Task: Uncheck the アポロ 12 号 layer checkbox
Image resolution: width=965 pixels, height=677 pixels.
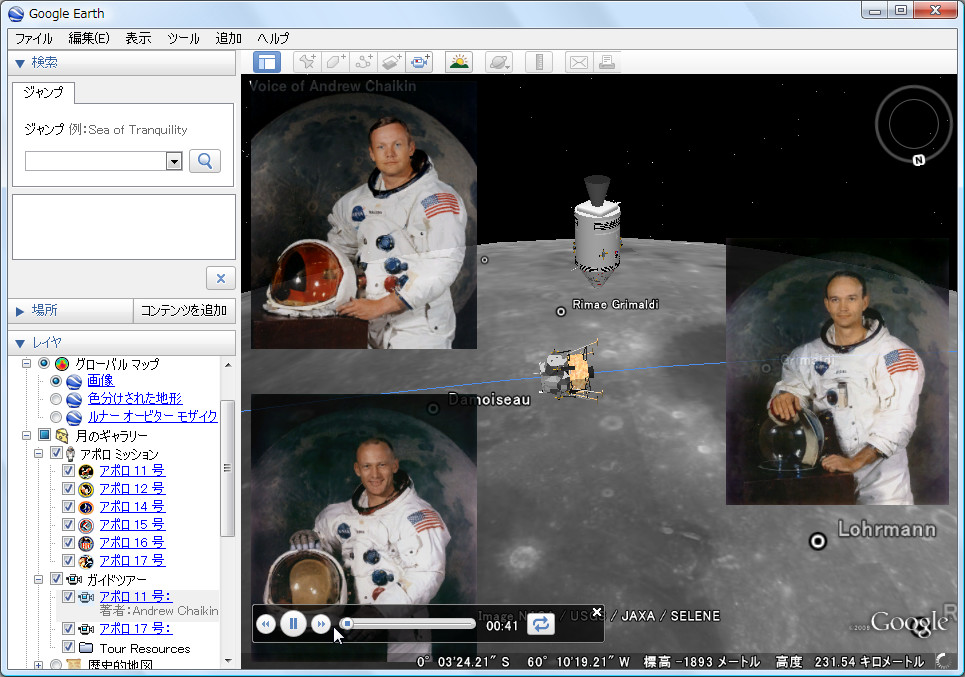Action: pyautogui.click(x=68, y=489)
